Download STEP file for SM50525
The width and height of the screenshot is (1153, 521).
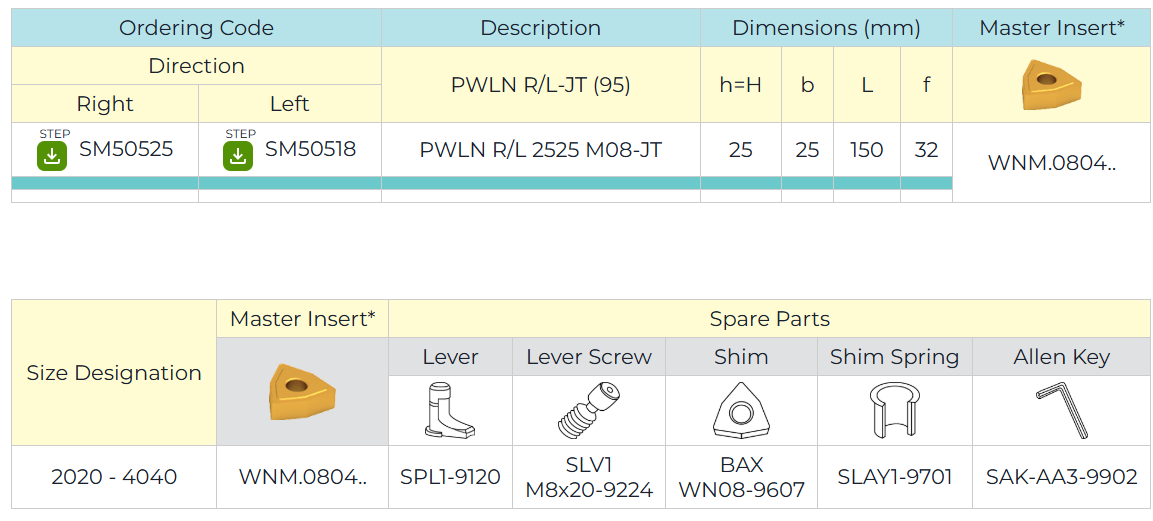[52, 156]
